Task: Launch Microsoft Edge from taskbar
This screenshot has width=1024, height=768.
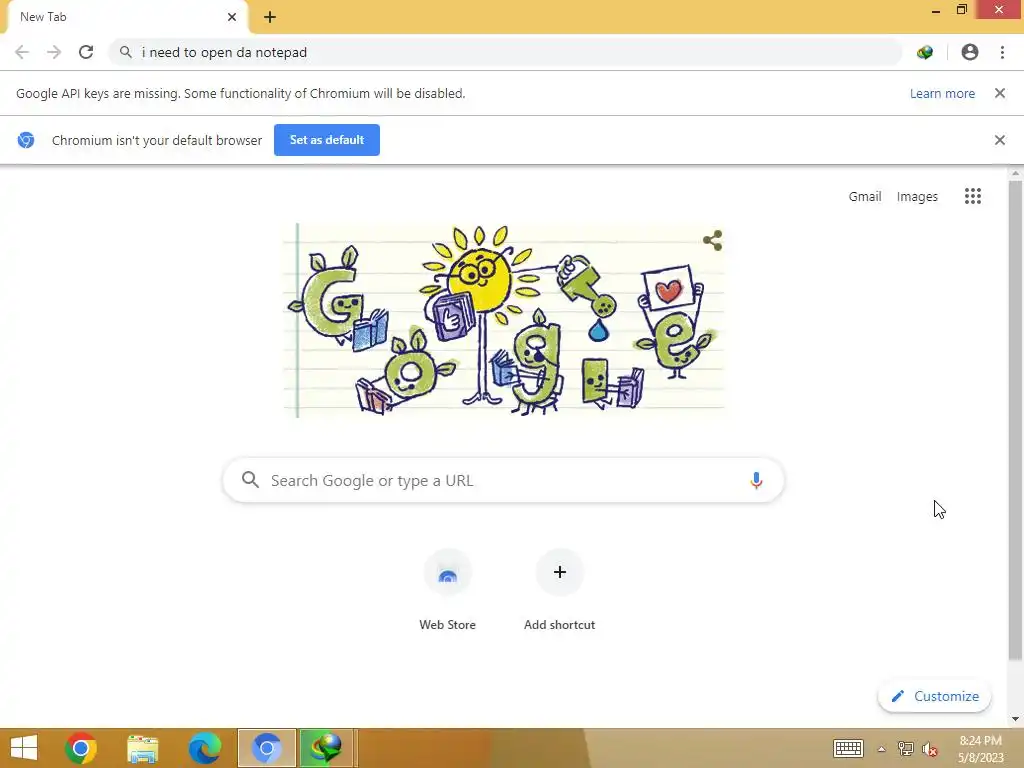Action: [x=204, y=748]
